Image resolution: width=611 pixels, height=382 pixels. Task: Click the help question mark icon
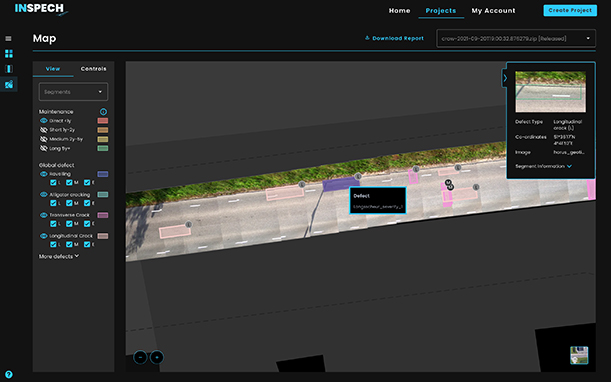point(9,375)
